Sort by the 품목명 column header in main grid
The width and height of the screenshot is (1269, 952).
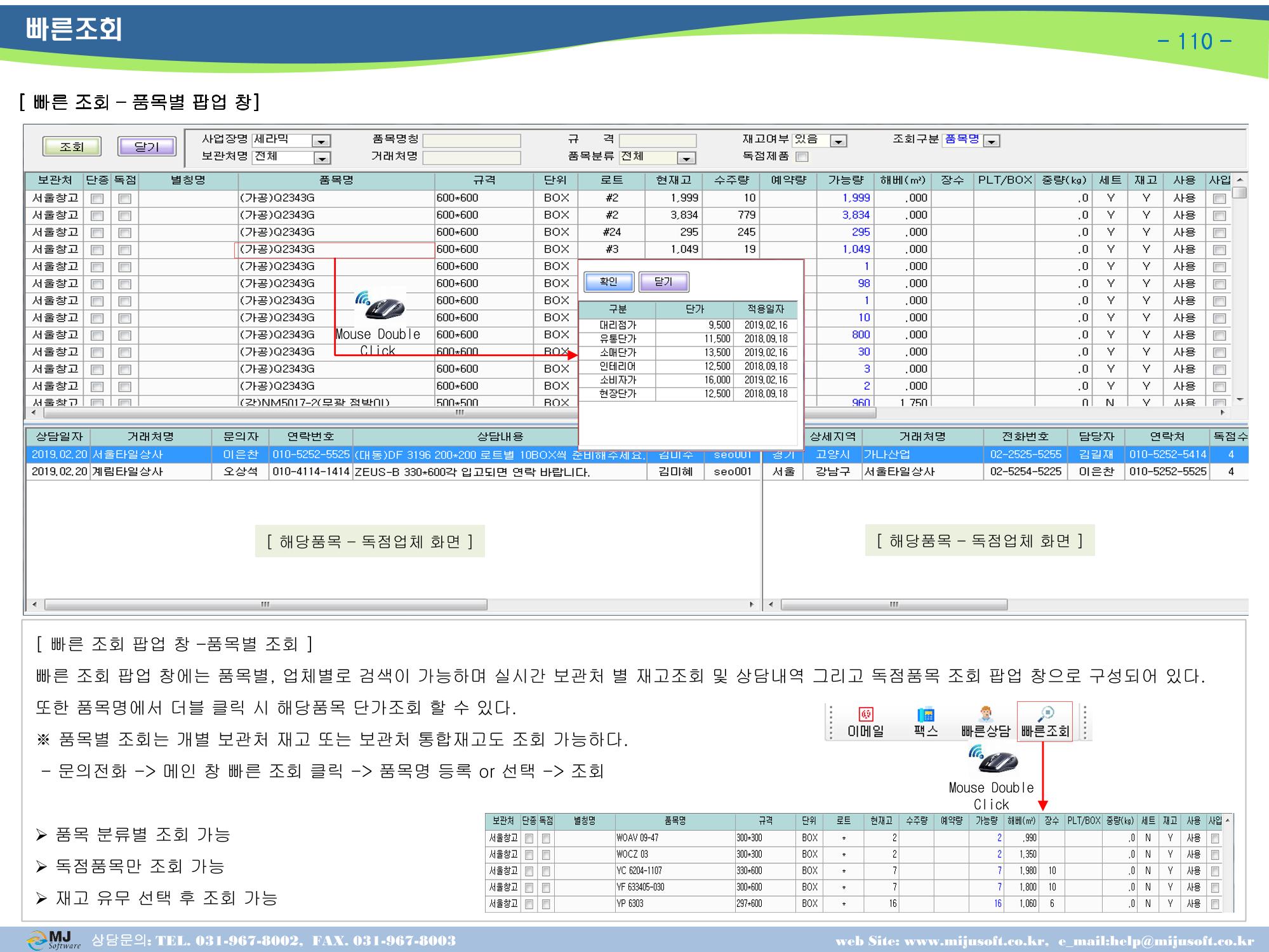[x=336, y=181]
